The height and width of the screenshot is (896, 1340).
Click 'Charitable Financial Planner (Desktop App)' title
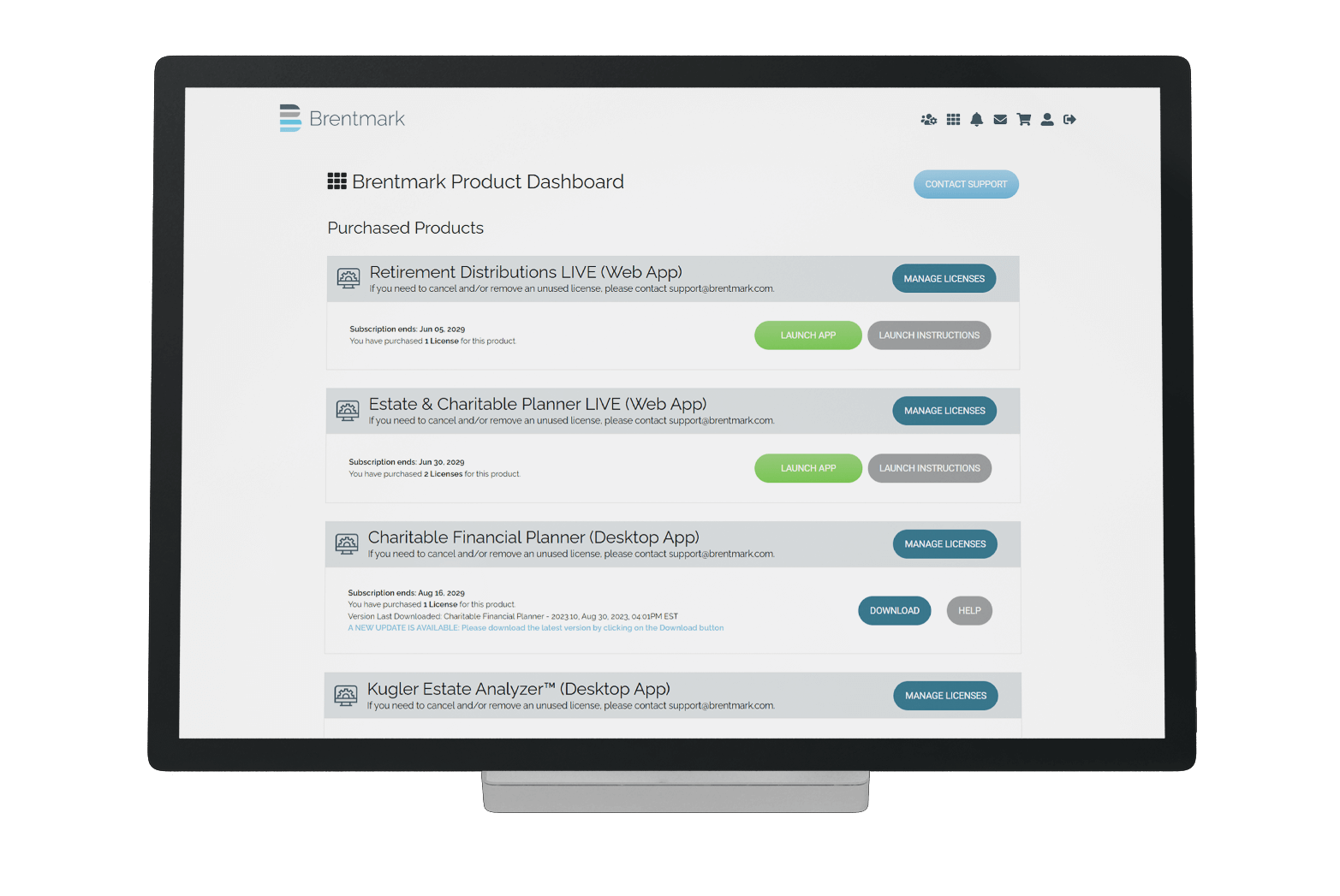[x=533, y=537]
